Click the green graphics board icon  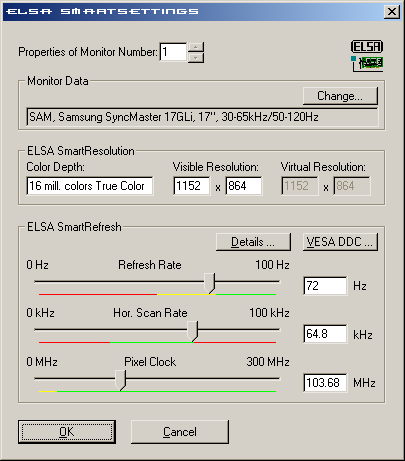click(x=368, y=64)
